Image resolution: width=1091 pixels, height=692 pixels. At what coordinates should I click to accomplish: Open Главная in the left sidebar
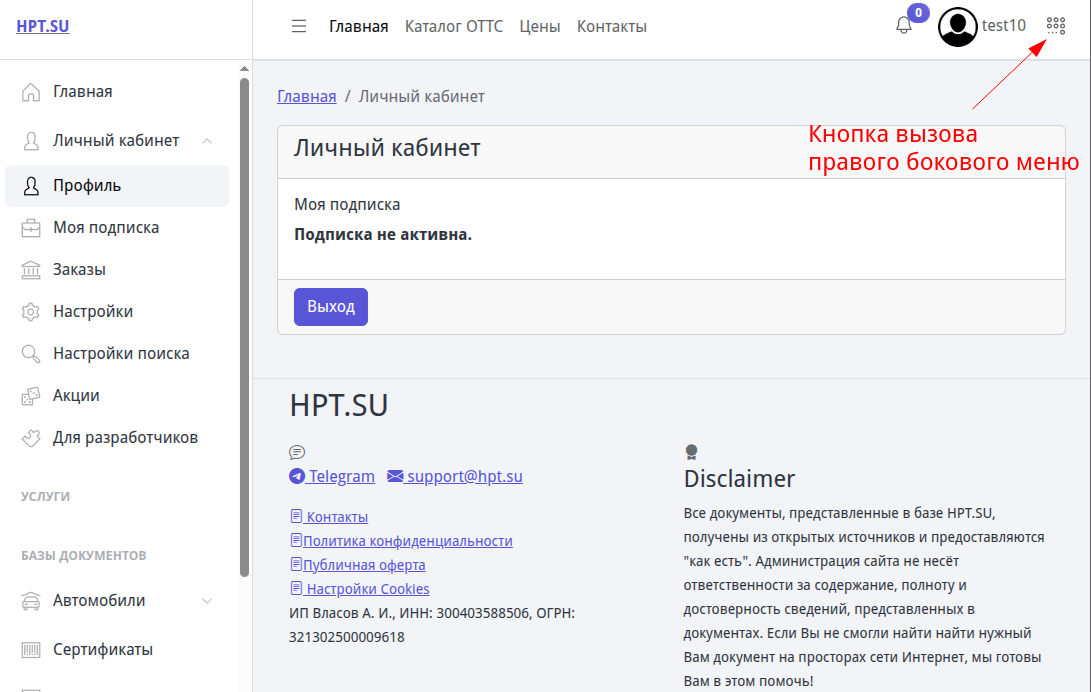click(x=82, y=92)
